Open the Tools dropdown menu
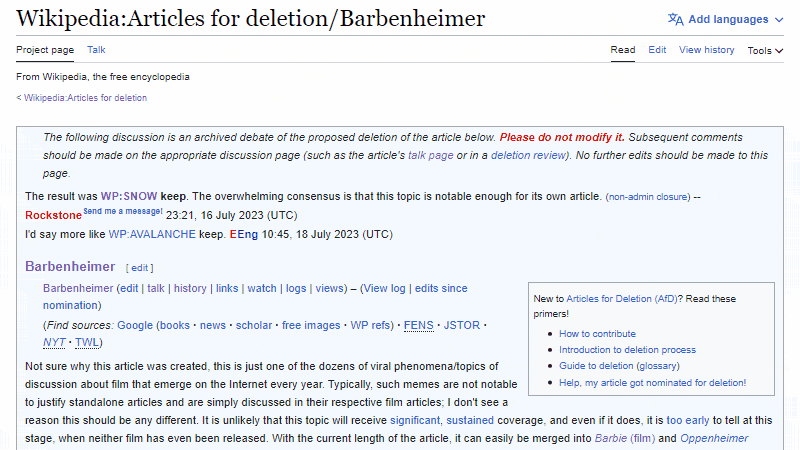Image resolution: width=800 pixels, height=450 pixels. [765, 50]
